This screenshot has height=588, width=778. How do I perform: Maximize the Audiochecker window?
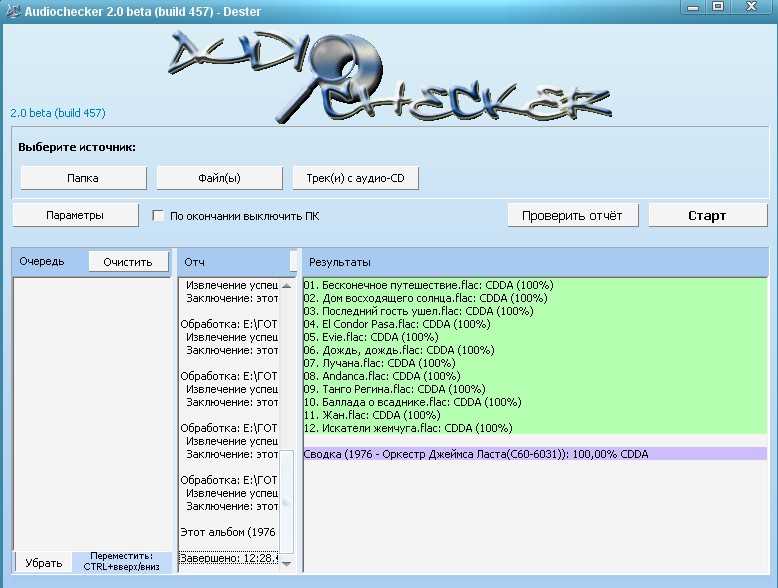718,7
